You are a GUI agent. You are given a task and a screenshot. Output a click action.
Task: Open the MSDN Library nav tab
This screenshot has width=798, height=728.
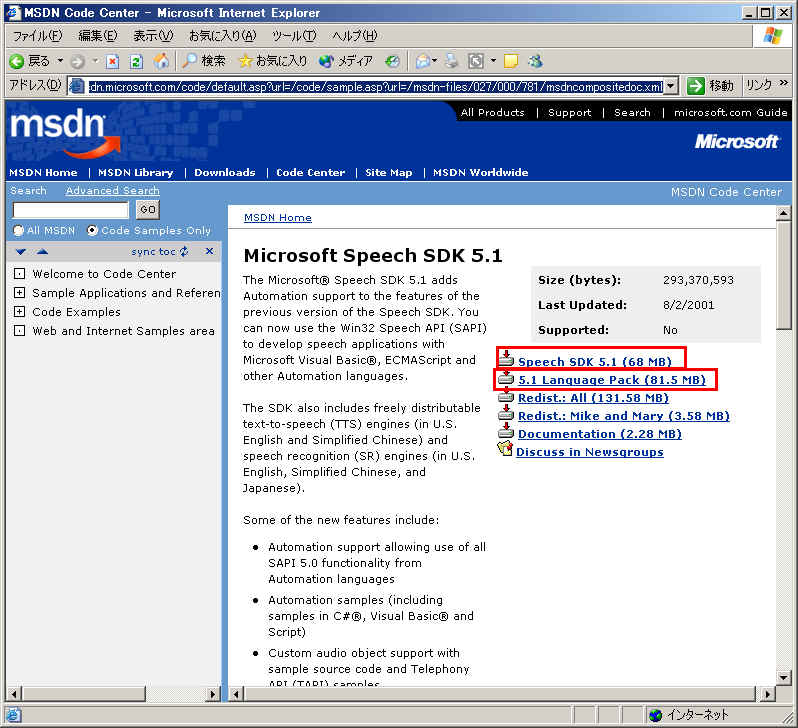click(135, 173)
